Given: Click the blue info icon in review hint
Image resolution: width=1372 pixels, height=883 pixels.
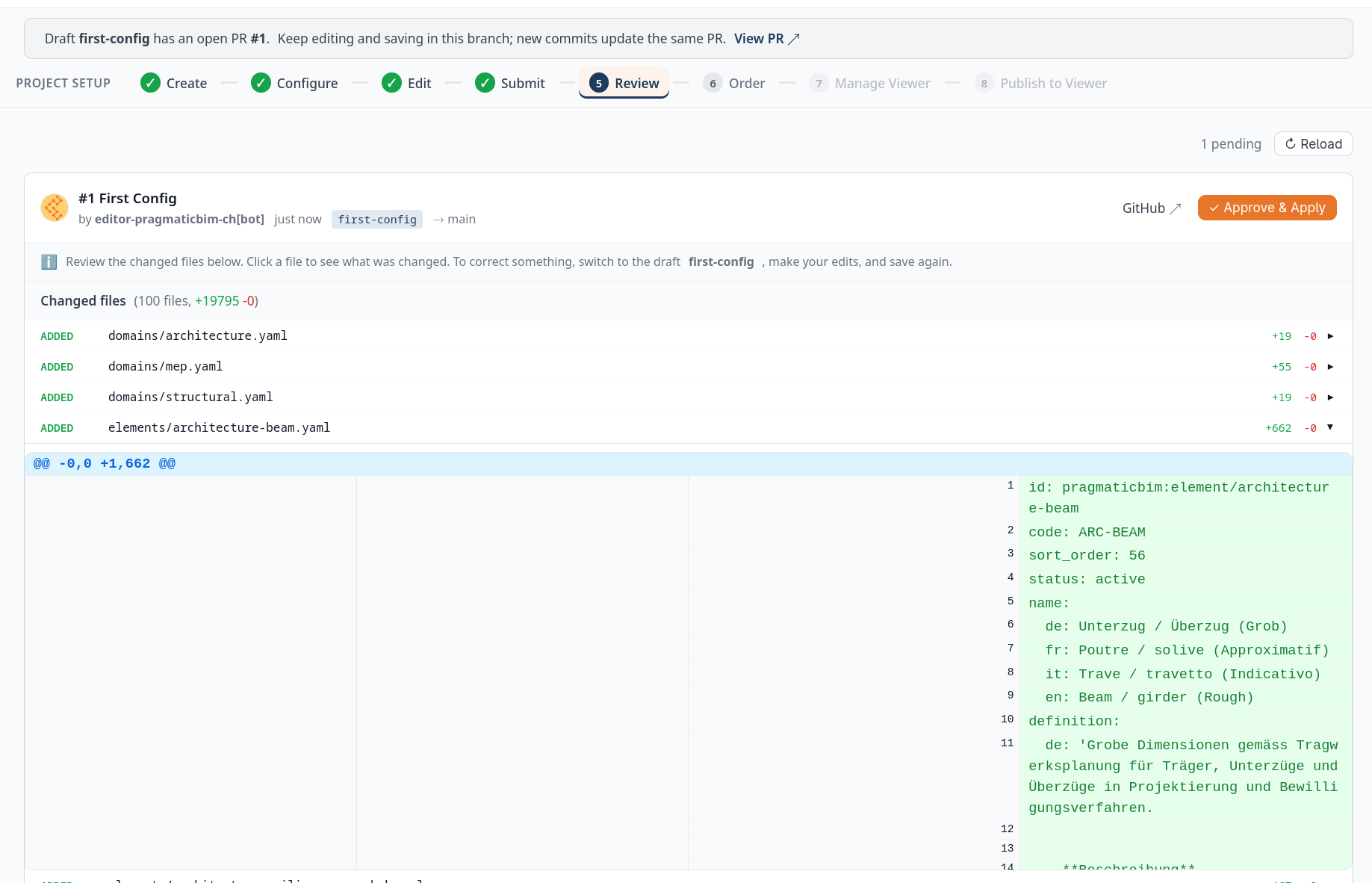Looking at the screenshot, I should point(49,261).
